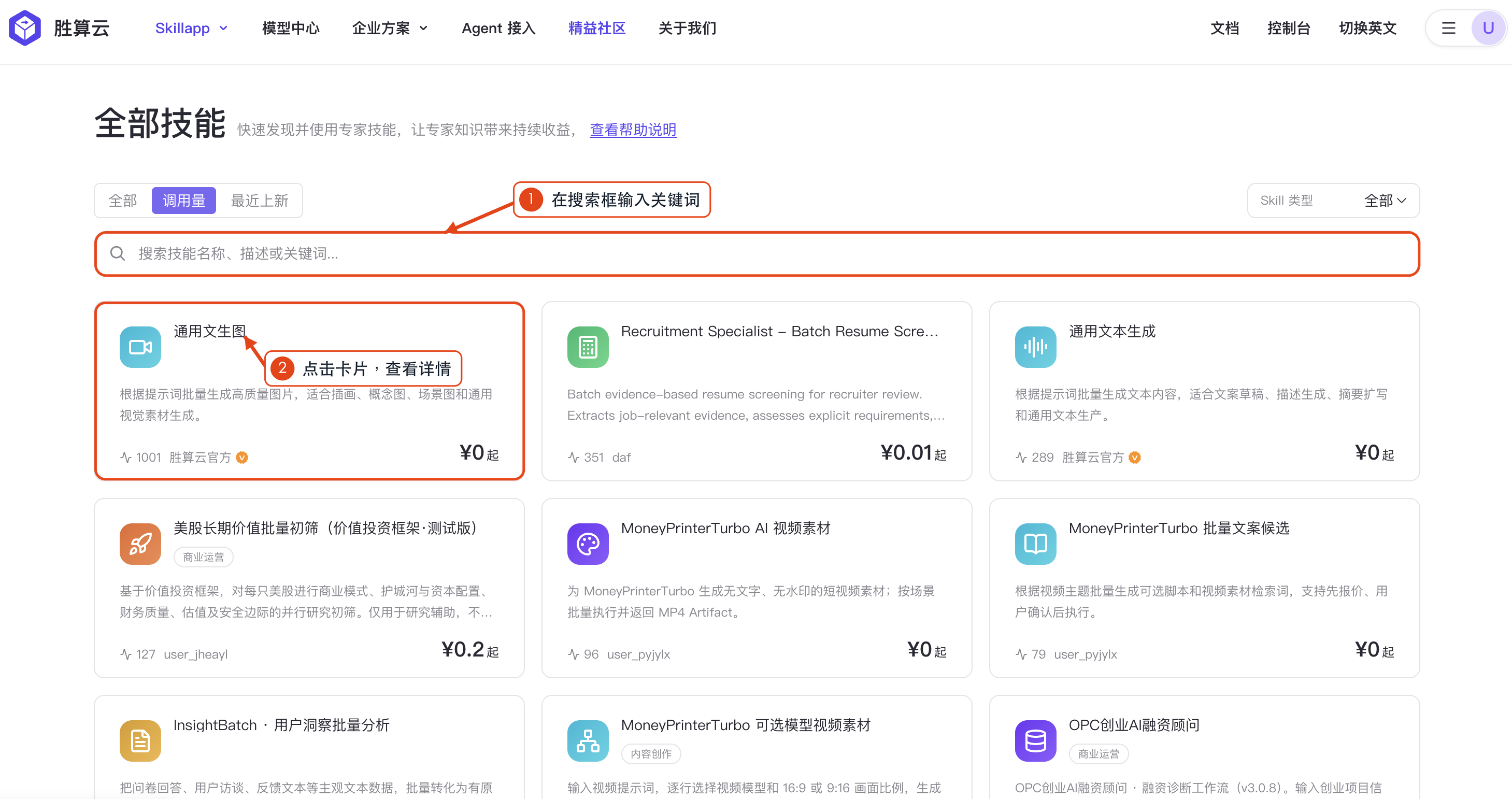Click the MoneyPrinterTurbo AI 视频素材 palette icon
The width and height of the screenshot is (1512, 799).
pos(588,544)
